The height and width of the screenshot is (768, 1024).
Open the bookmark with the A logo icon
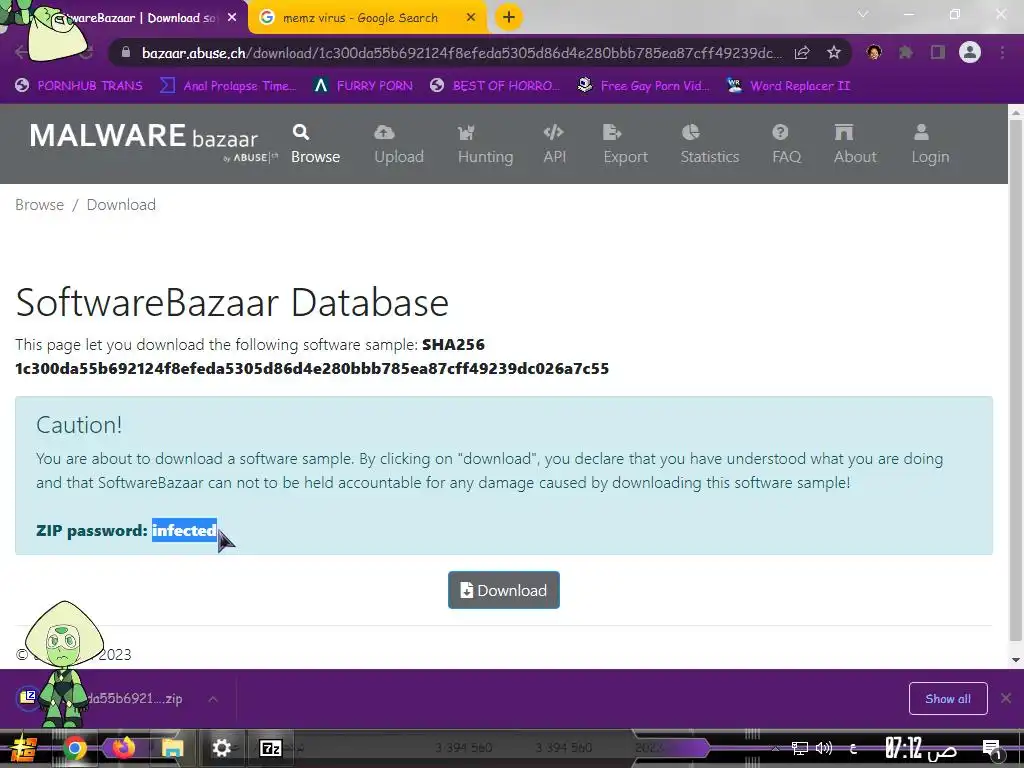[x=363, y=86]
